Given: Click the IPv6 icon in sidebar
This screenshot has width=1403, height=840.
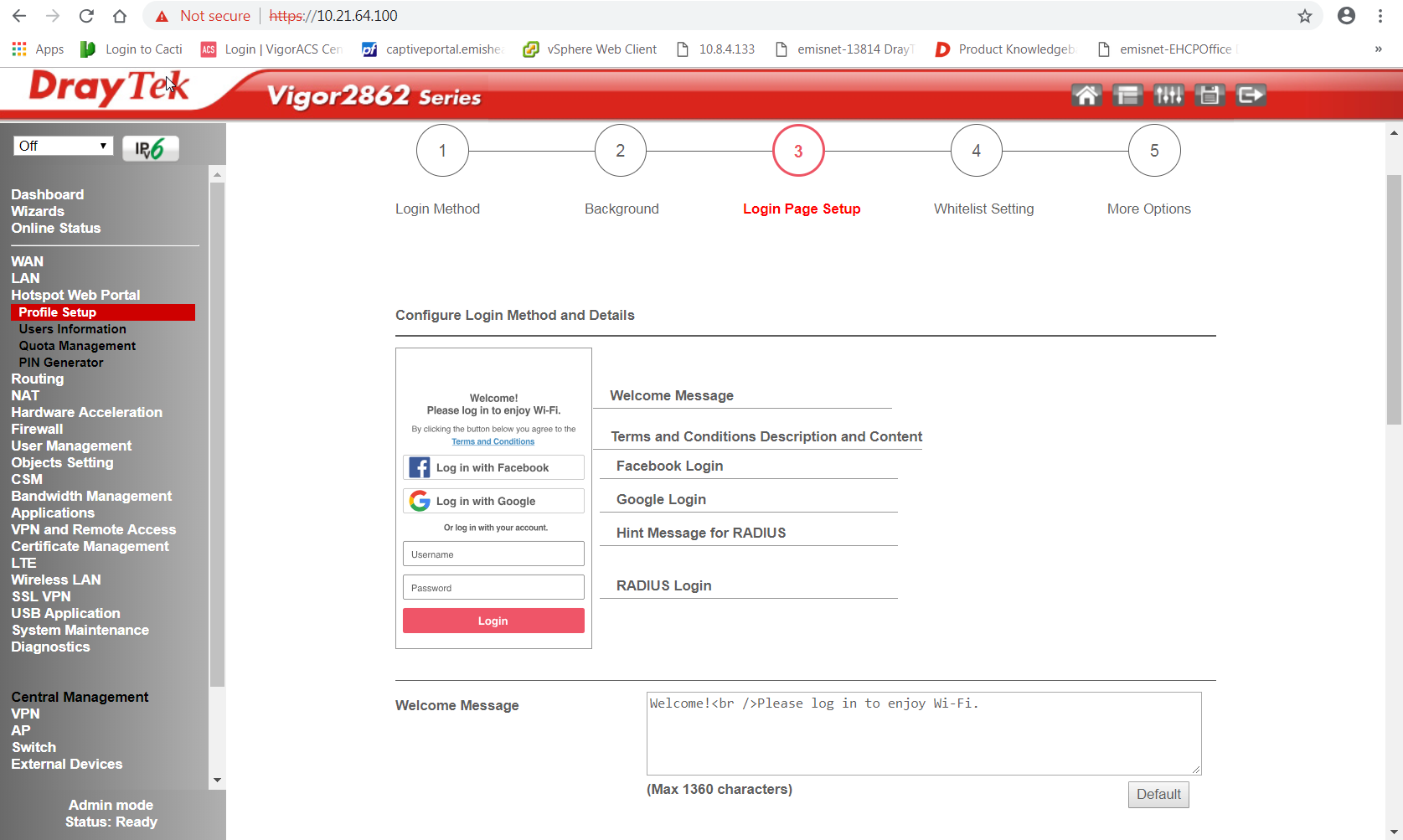Looking at the screenshot, I should click(x=151, y=148).
